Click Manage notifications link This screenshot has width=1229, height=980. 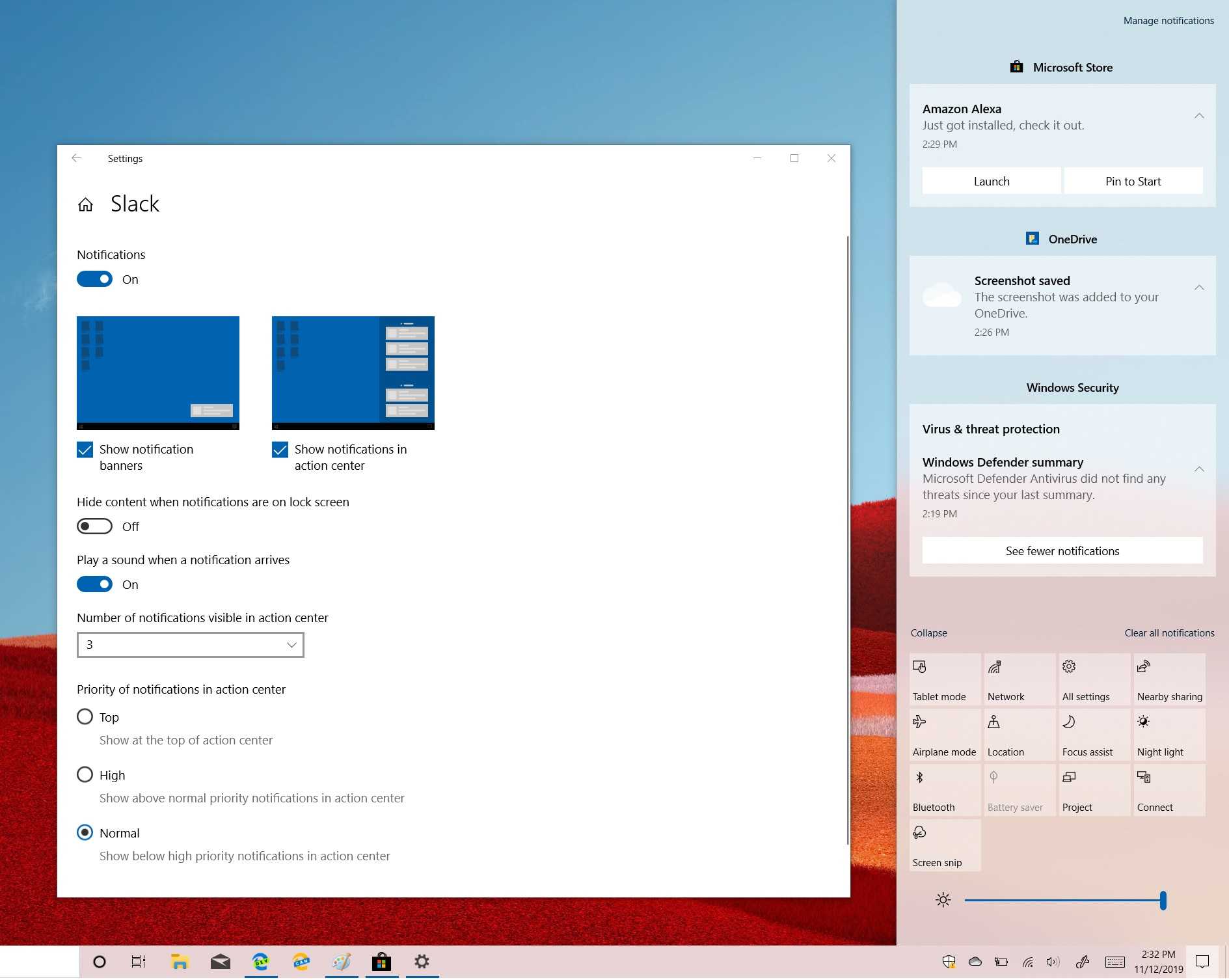(x=1168, y=21)
